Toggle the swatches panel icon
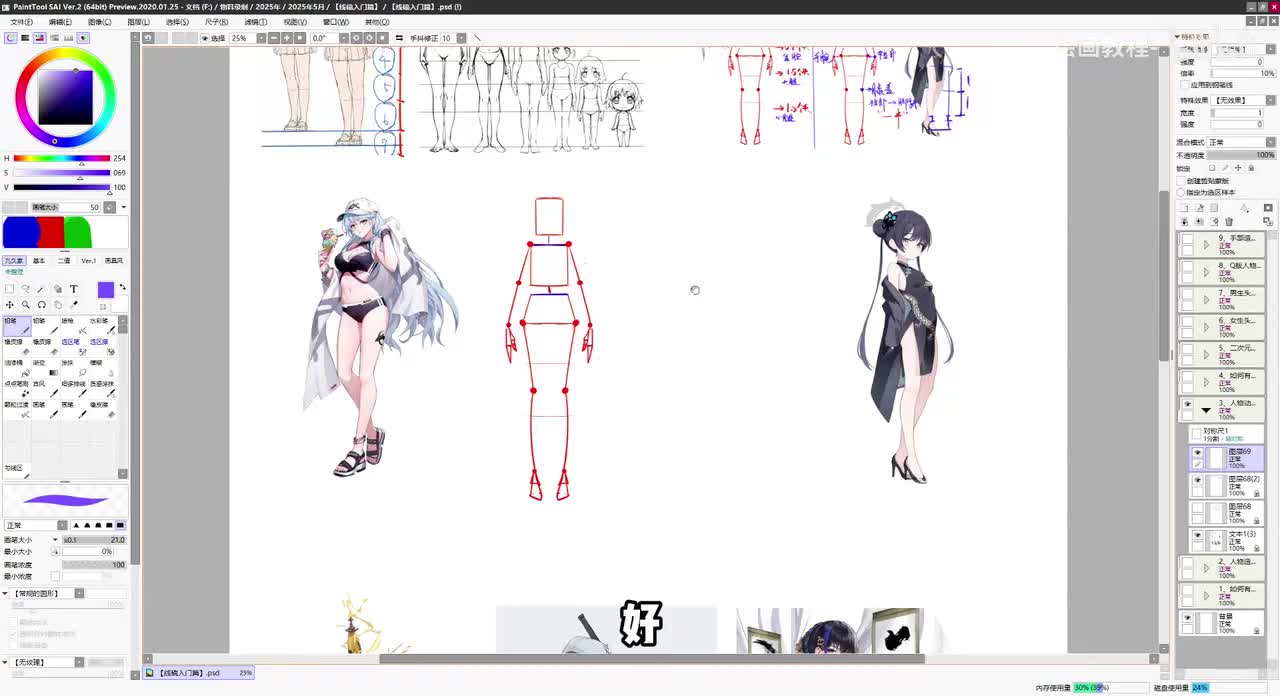Screen dimensions: 1280x696 click(x=68, y=38)
